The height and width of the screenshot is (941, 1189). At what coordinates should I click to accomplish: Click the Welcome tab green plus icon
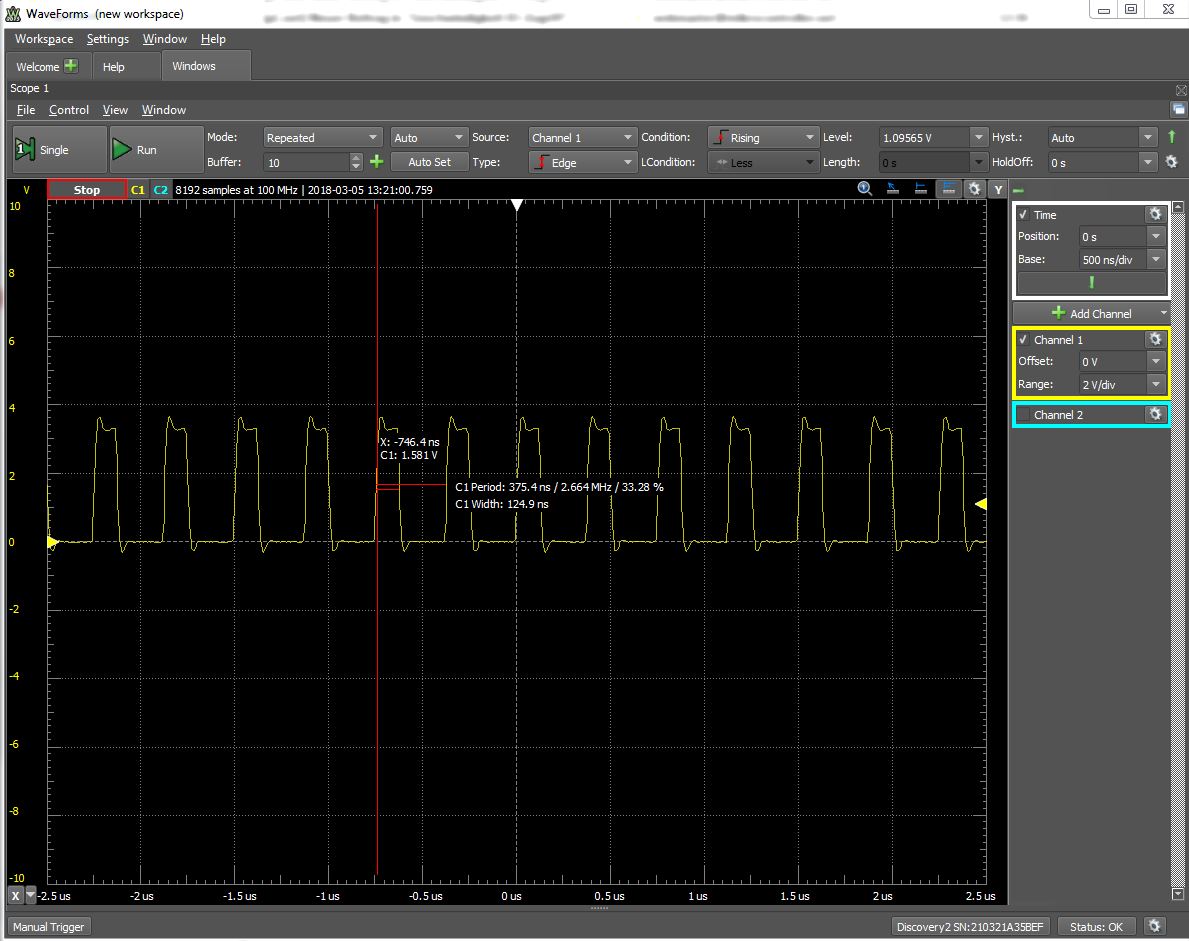(x=71, y=66)
